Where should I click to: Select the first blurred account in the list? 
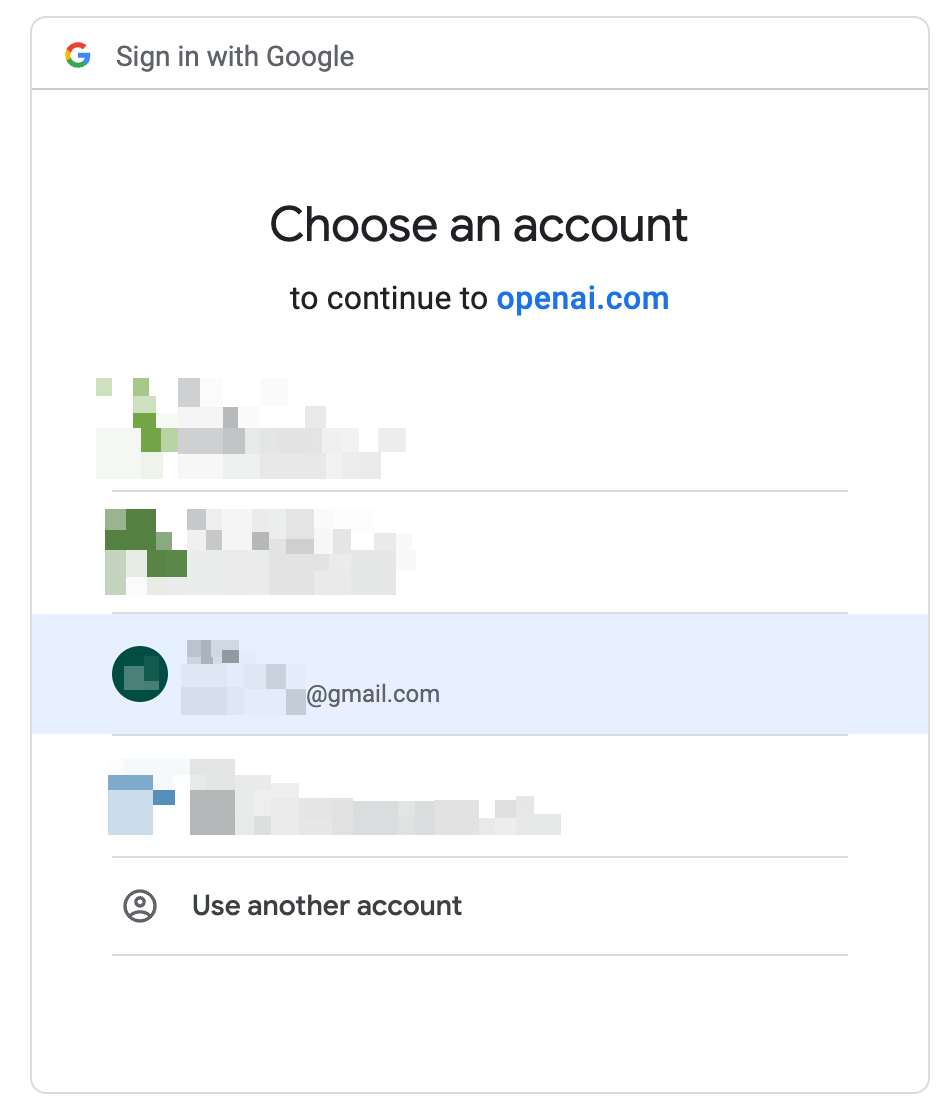click(x=480, y=428)
